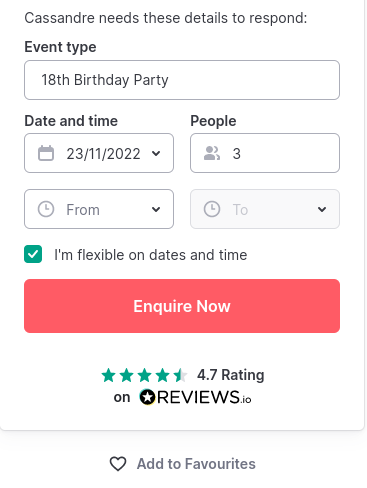Select the 23/11/2022 date value

click(103, 154)
